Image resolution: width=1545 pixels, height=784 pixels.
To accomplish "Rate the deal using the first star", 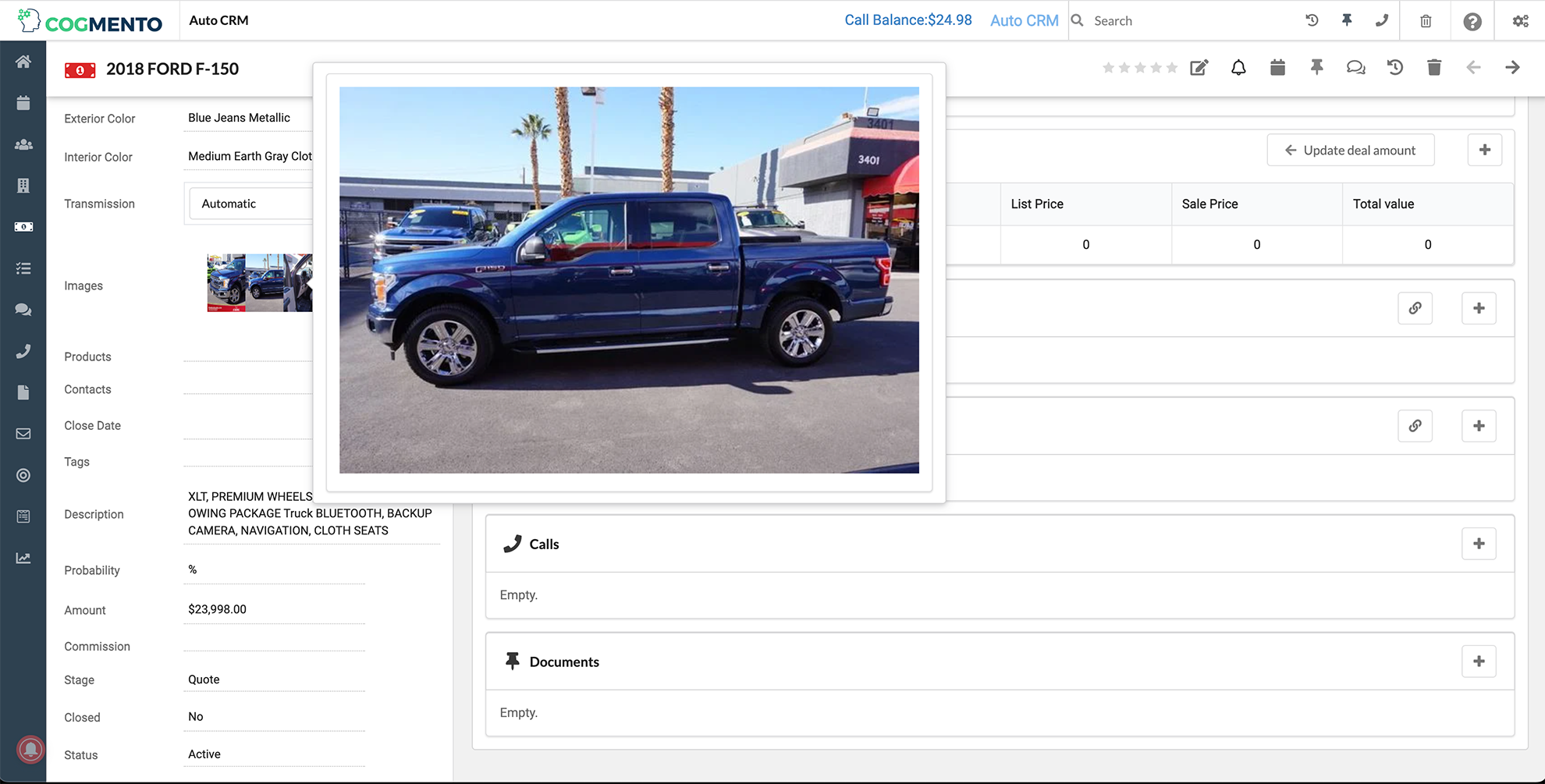I will (x=1108, y=67).
